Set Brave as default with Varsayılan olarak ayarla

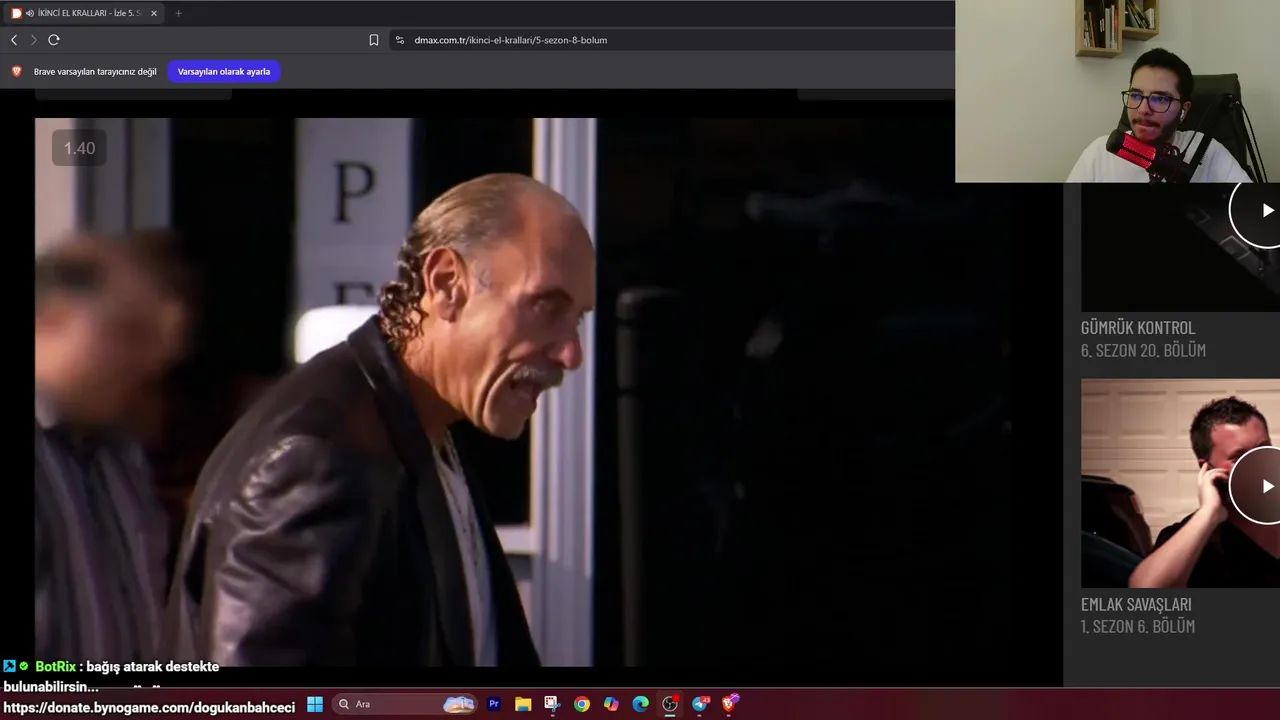(224, 71)
